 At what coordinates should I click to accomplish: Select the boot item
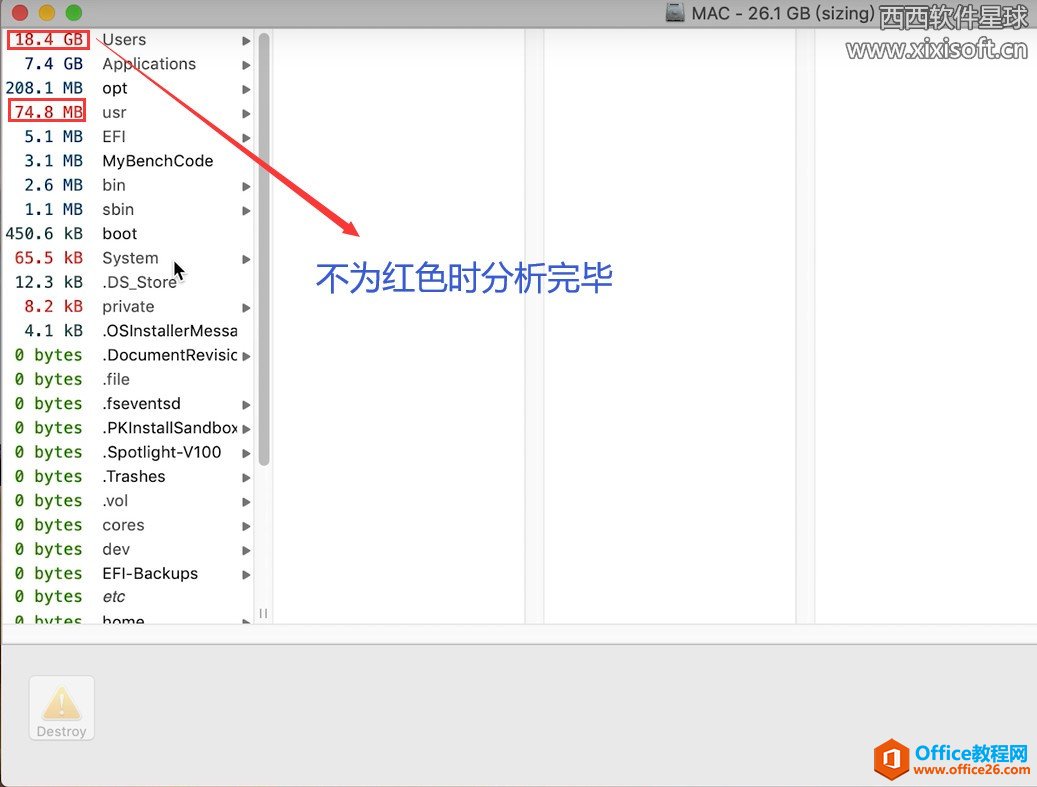point(120,233)
